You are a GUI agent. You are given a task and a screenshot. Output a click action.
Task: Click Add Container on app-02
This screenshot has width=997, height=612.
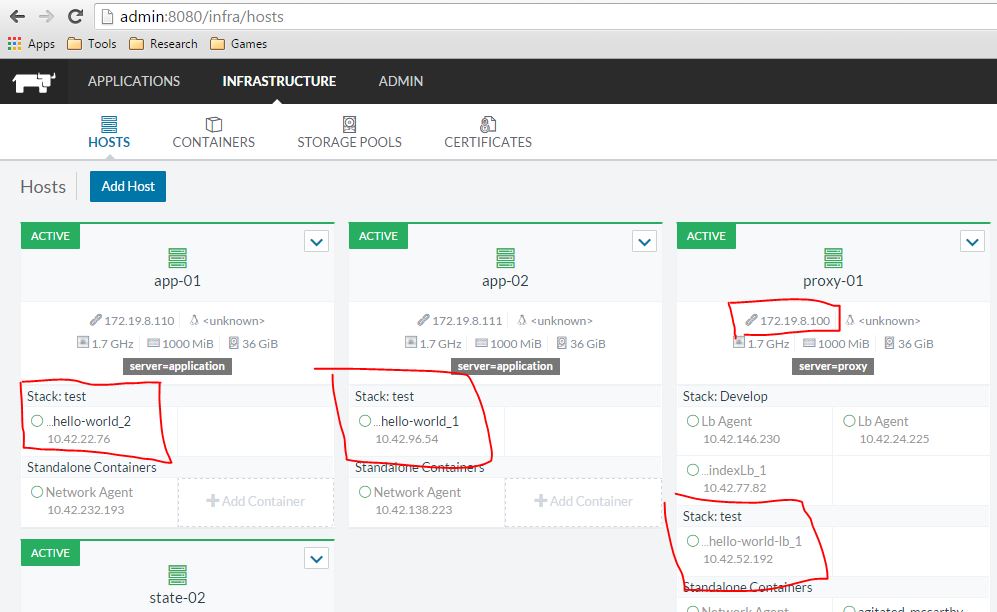(x=584, y=501)
